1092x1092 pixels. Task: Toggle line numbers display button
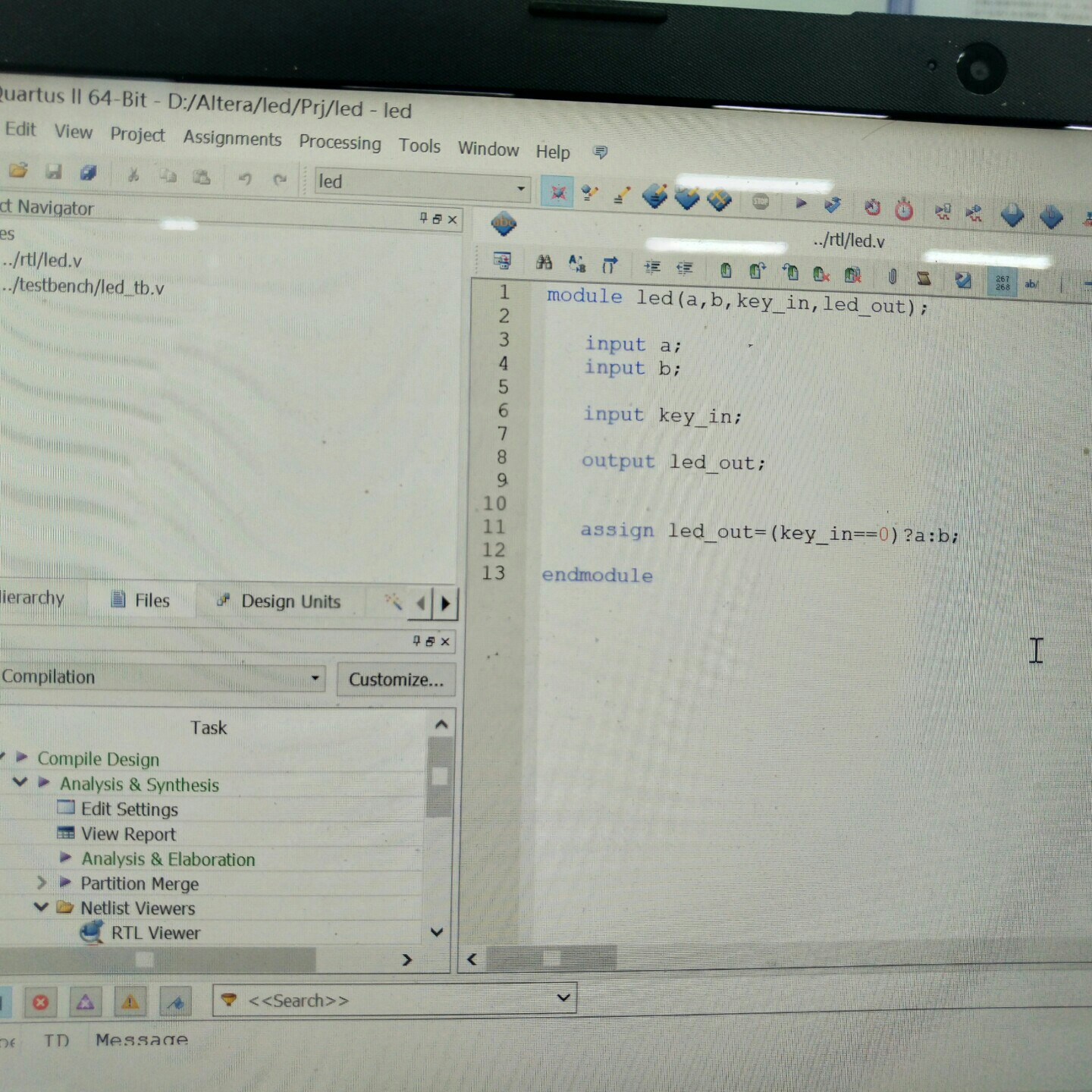point(1003,283)
